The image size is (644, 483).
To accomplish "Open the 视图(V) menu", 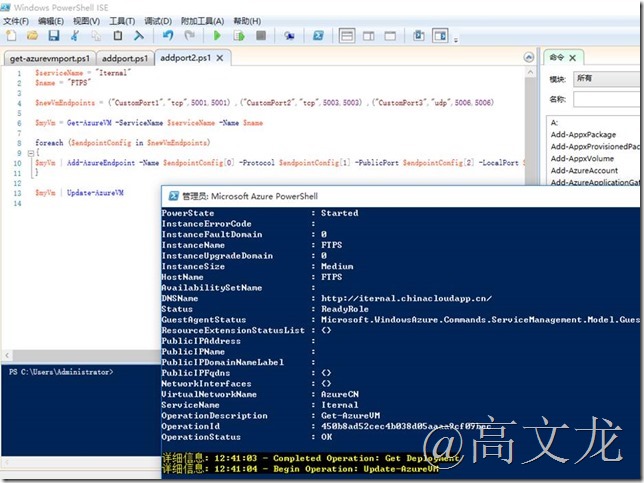I will tap(86, 21).
